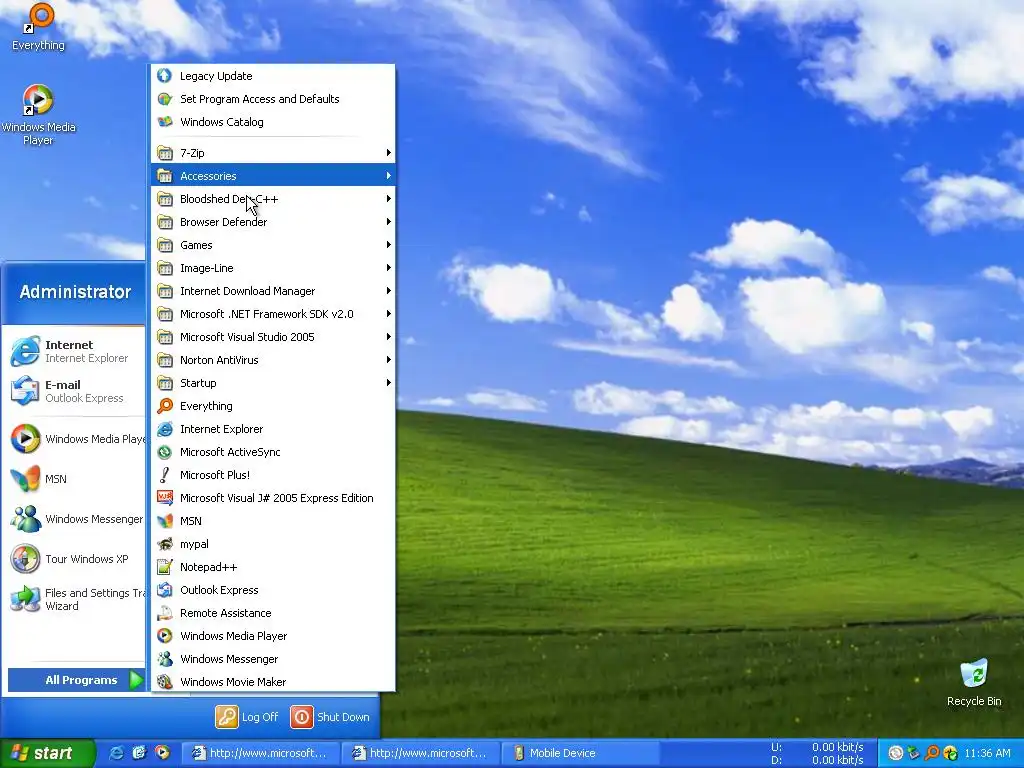Expand the Games submenu
Image resolution: width=1024 pixels, height=768 pixels.
[273, 245]
